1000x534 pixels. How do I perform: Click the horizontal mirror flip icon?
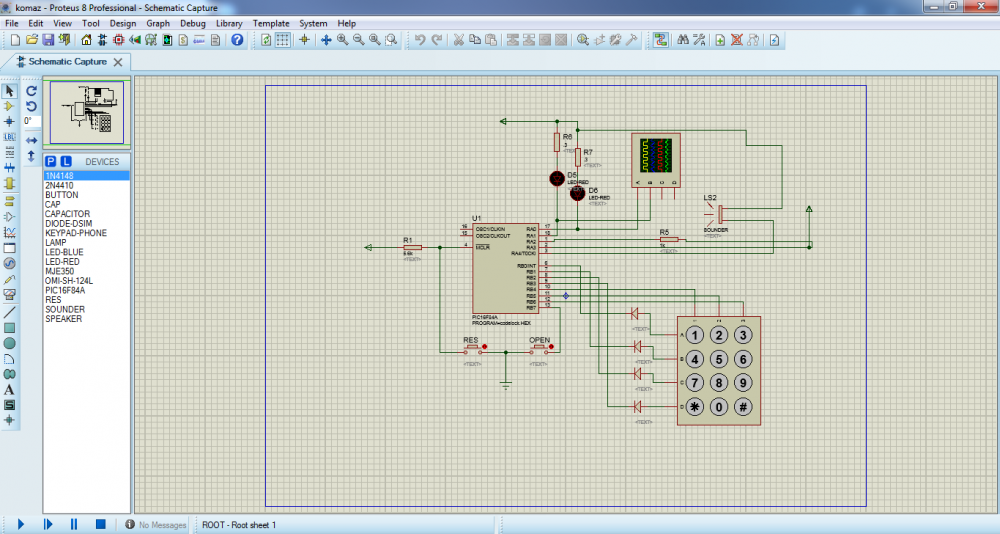click(x=31, y=140)
